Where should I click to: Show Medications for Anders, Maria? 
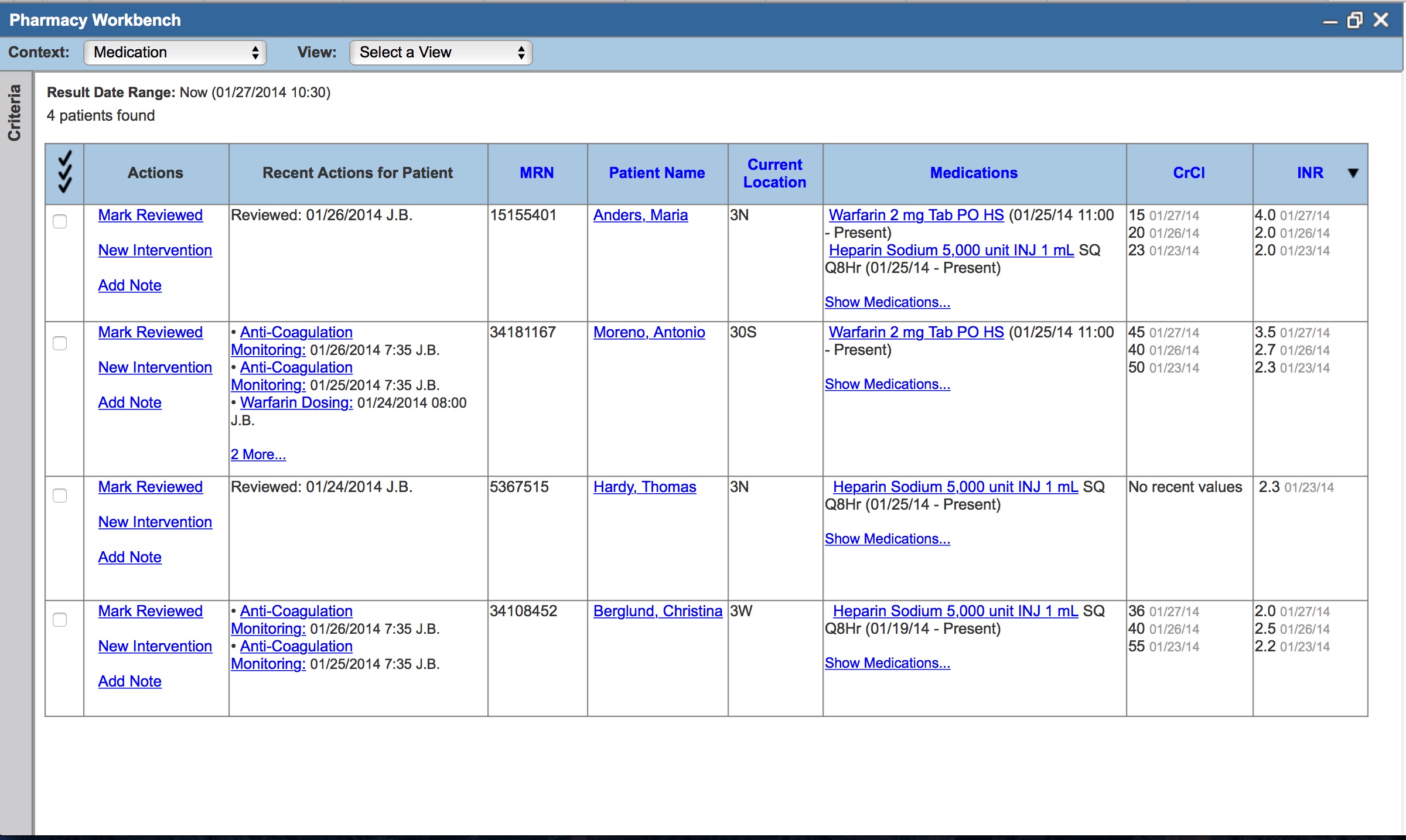[x=887, y=302]
